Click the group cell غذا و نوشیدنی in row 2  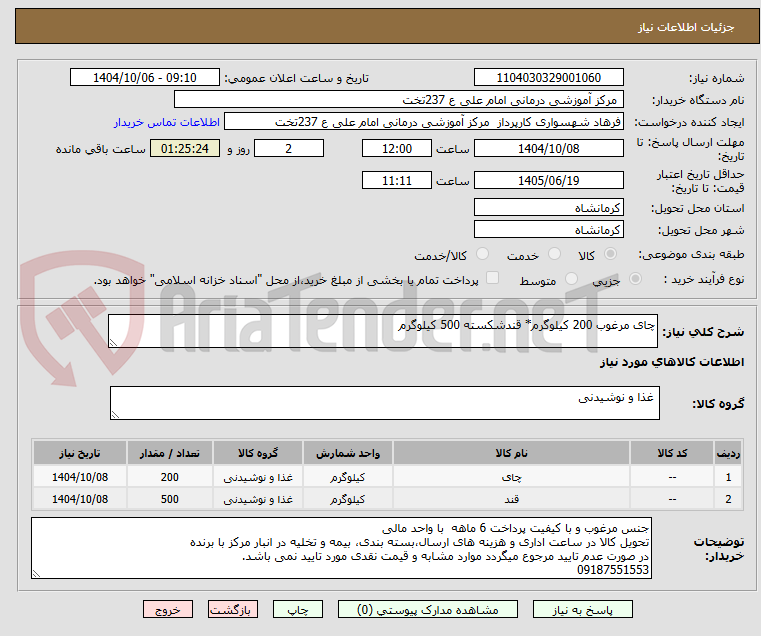258,499
